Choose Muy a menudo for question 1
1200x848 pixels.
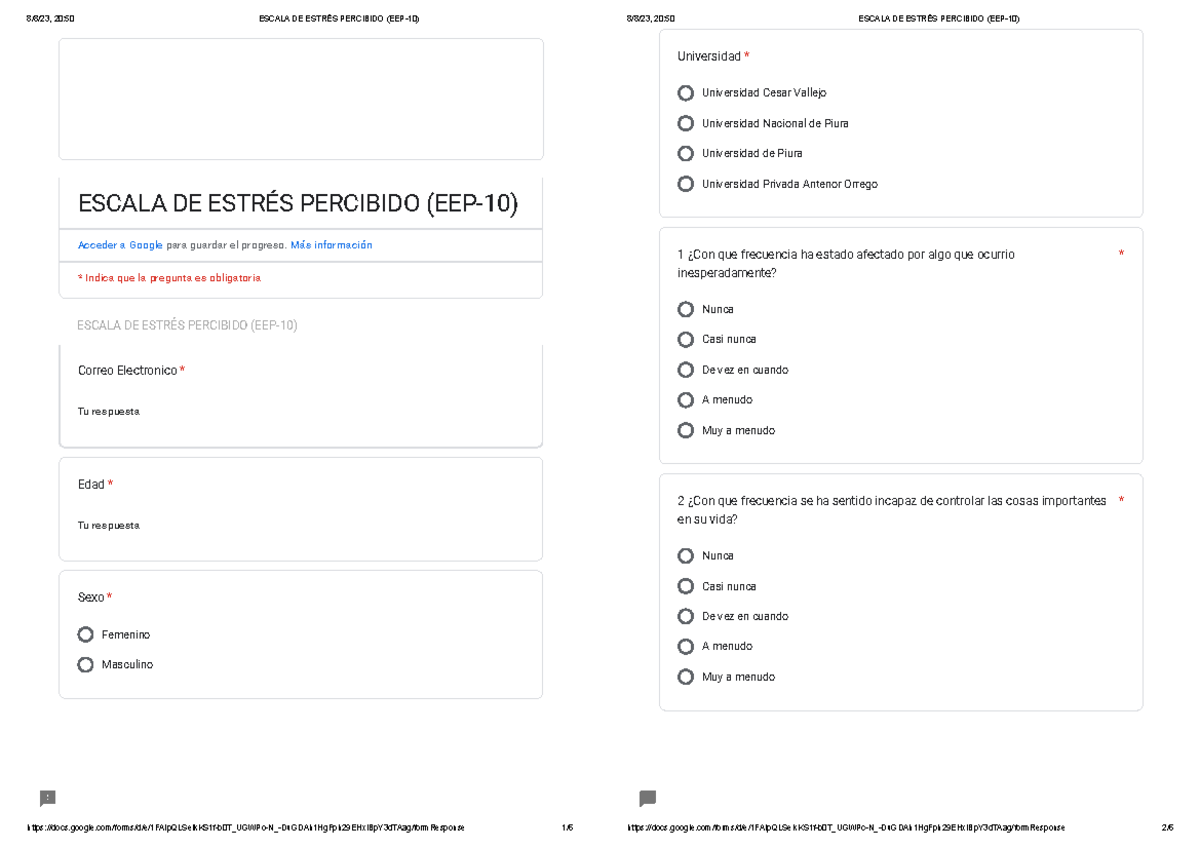[x=685, y=430]
